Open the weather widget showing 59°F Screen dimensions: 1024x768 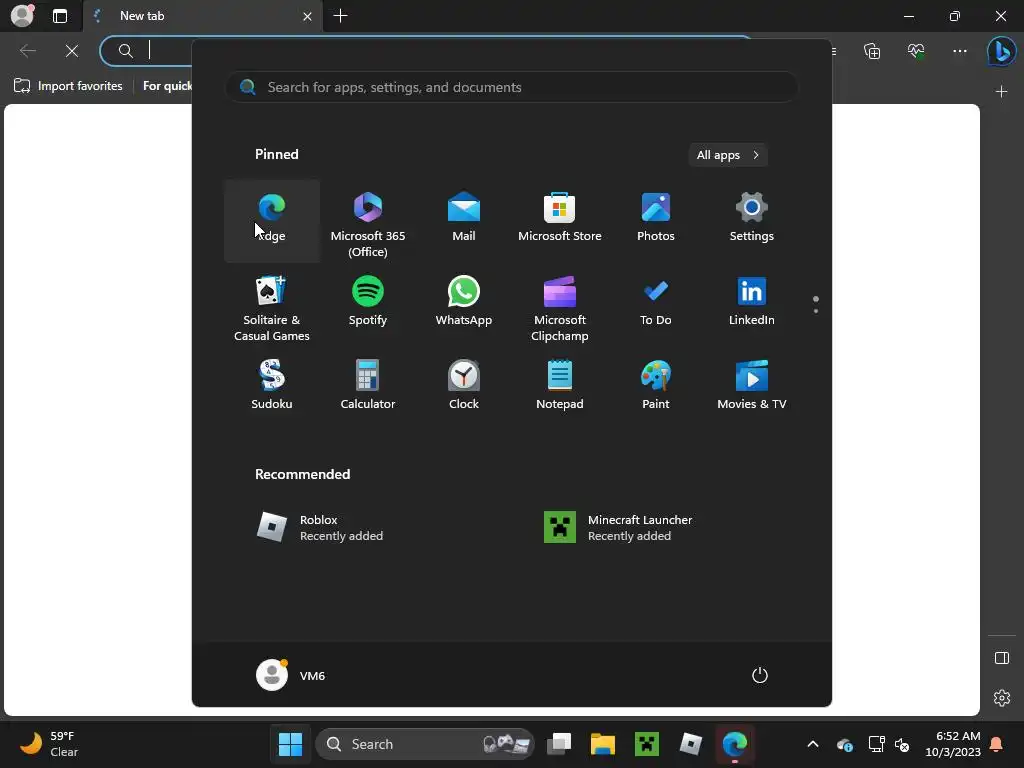click(50, 743)
